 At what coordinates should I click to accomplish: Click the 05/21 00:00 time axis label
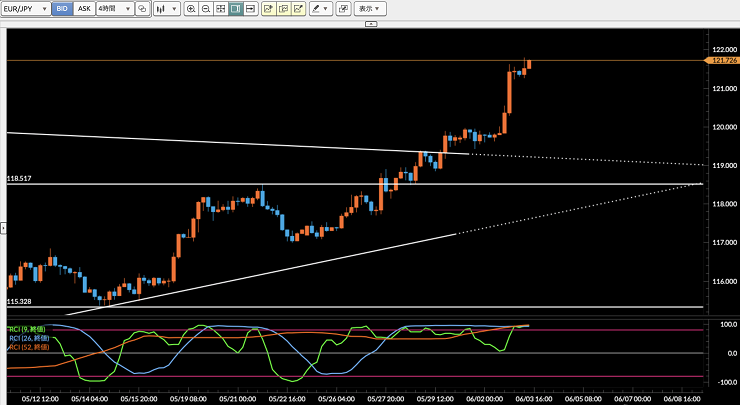coord(238,399)
